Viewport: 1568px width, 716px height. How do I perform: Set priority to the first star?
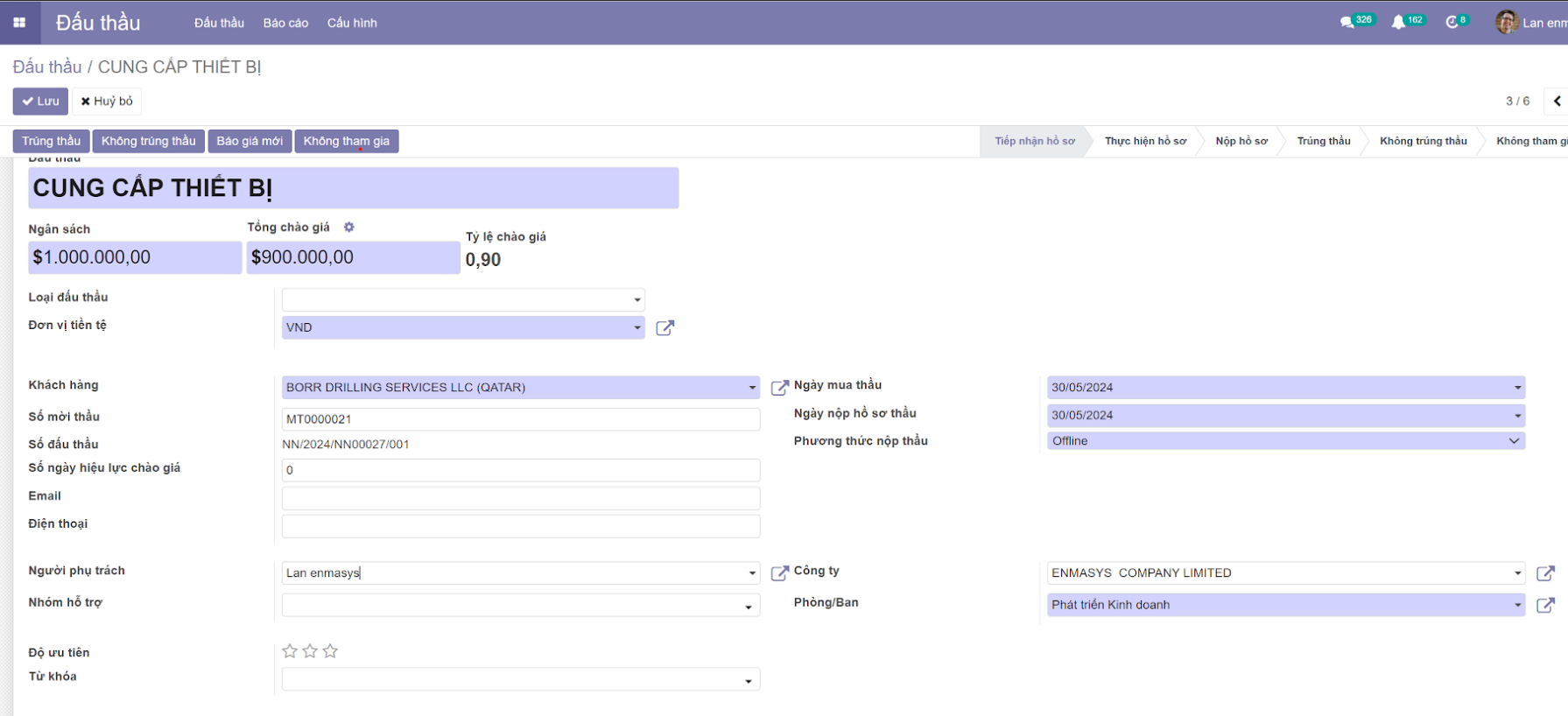[x=290, y=651]
